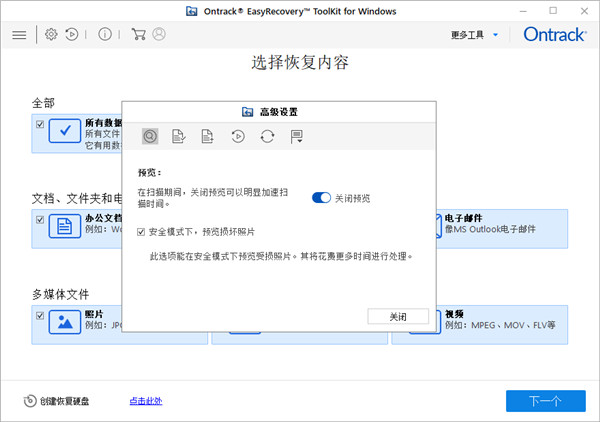600x422 pixels.
Task: Minimize the EasyRecovery window
Action: [x=523, y=11]
